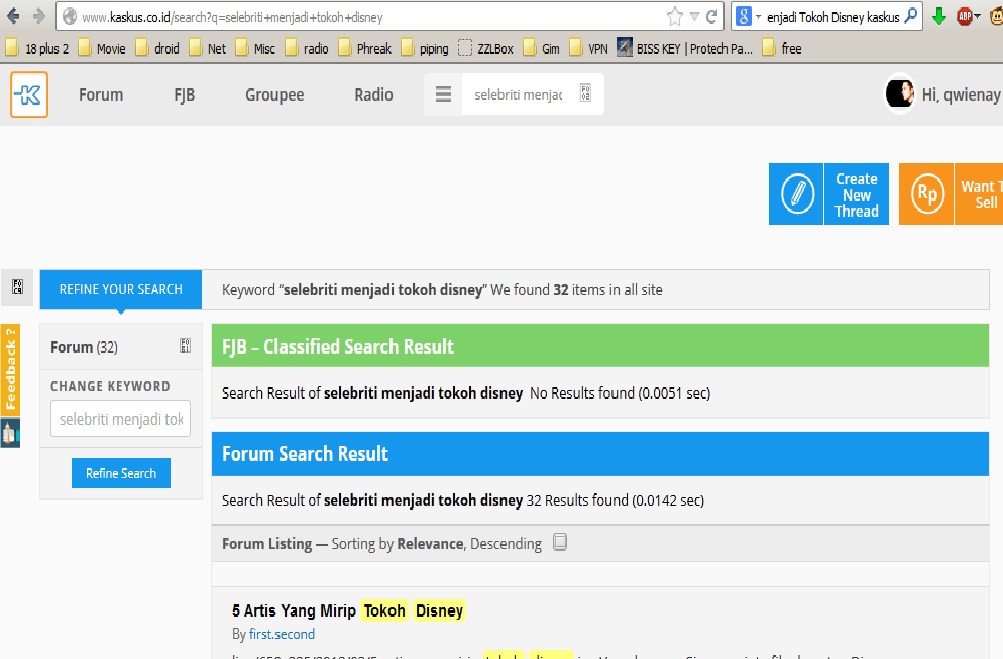Screen dimensions: 1003x659
Task: Toggle the sidebar collapse icon left of Refine
Action: [x=18, y=286]
